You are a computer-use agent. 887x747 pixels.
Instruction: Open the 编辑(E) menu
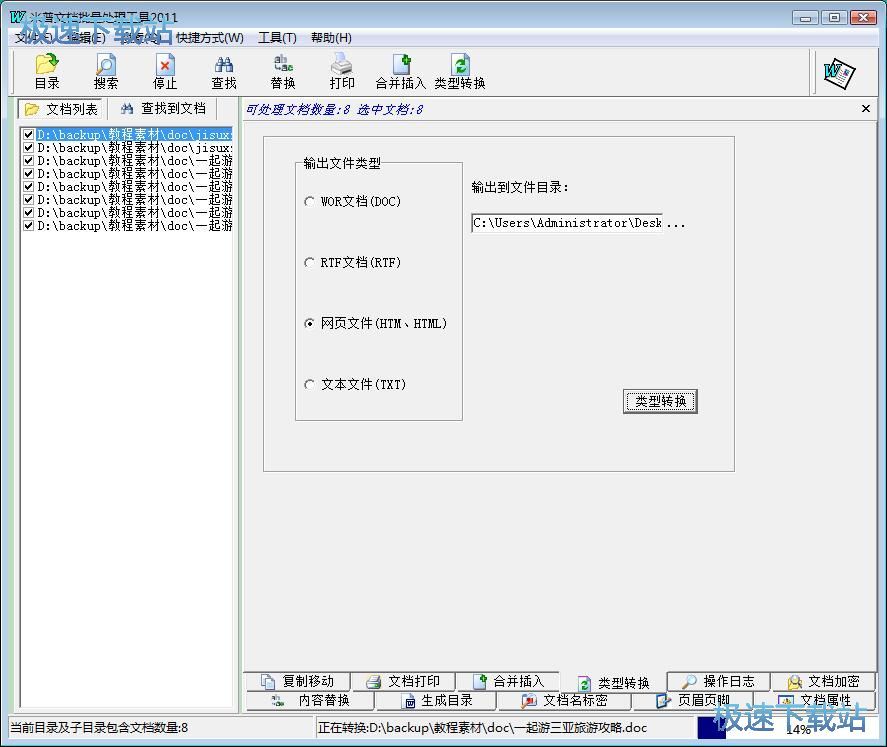click(86, 38)
